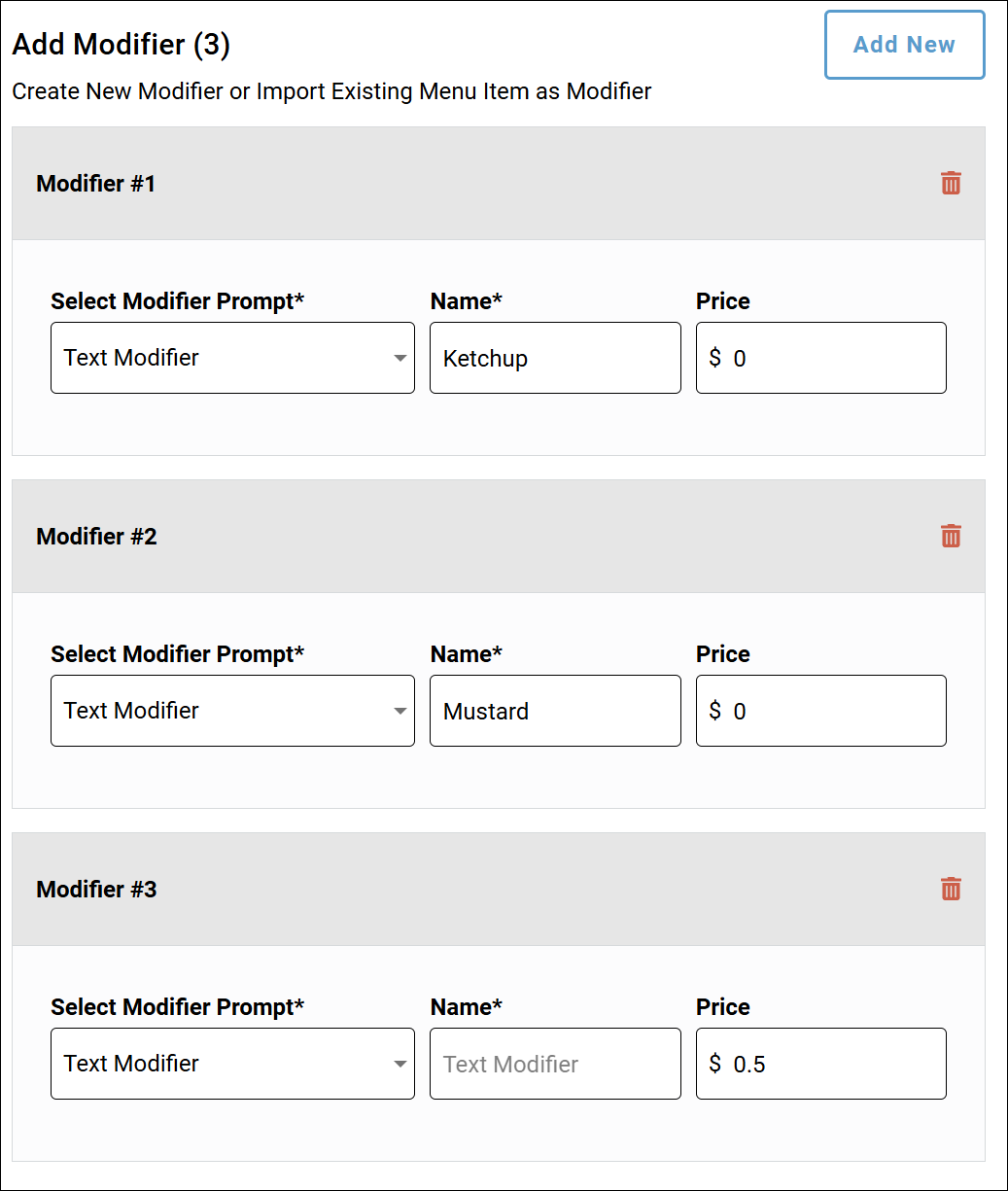Screen dimensions: 1008x1191
Task: Click trash icon for Modifier #2
Action: [x=951, y=536]
